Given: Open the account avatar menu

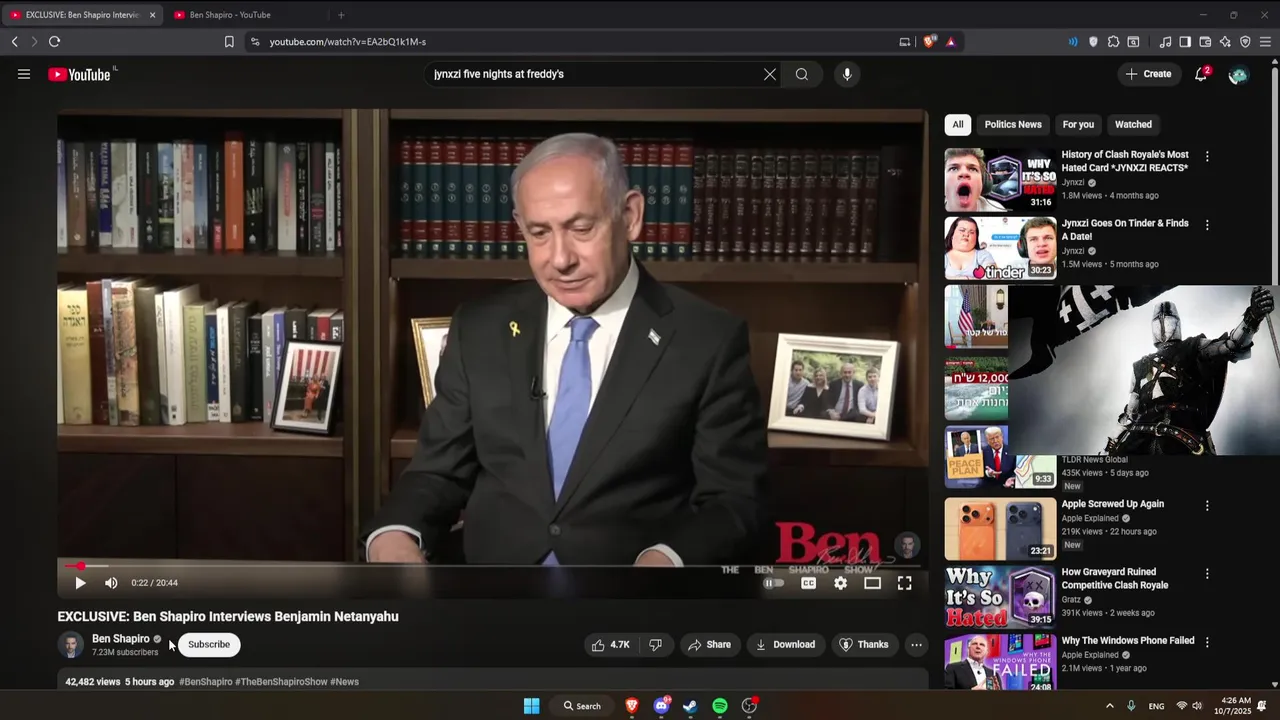Looking at the screenshot, I should [x=1238, y=75].
